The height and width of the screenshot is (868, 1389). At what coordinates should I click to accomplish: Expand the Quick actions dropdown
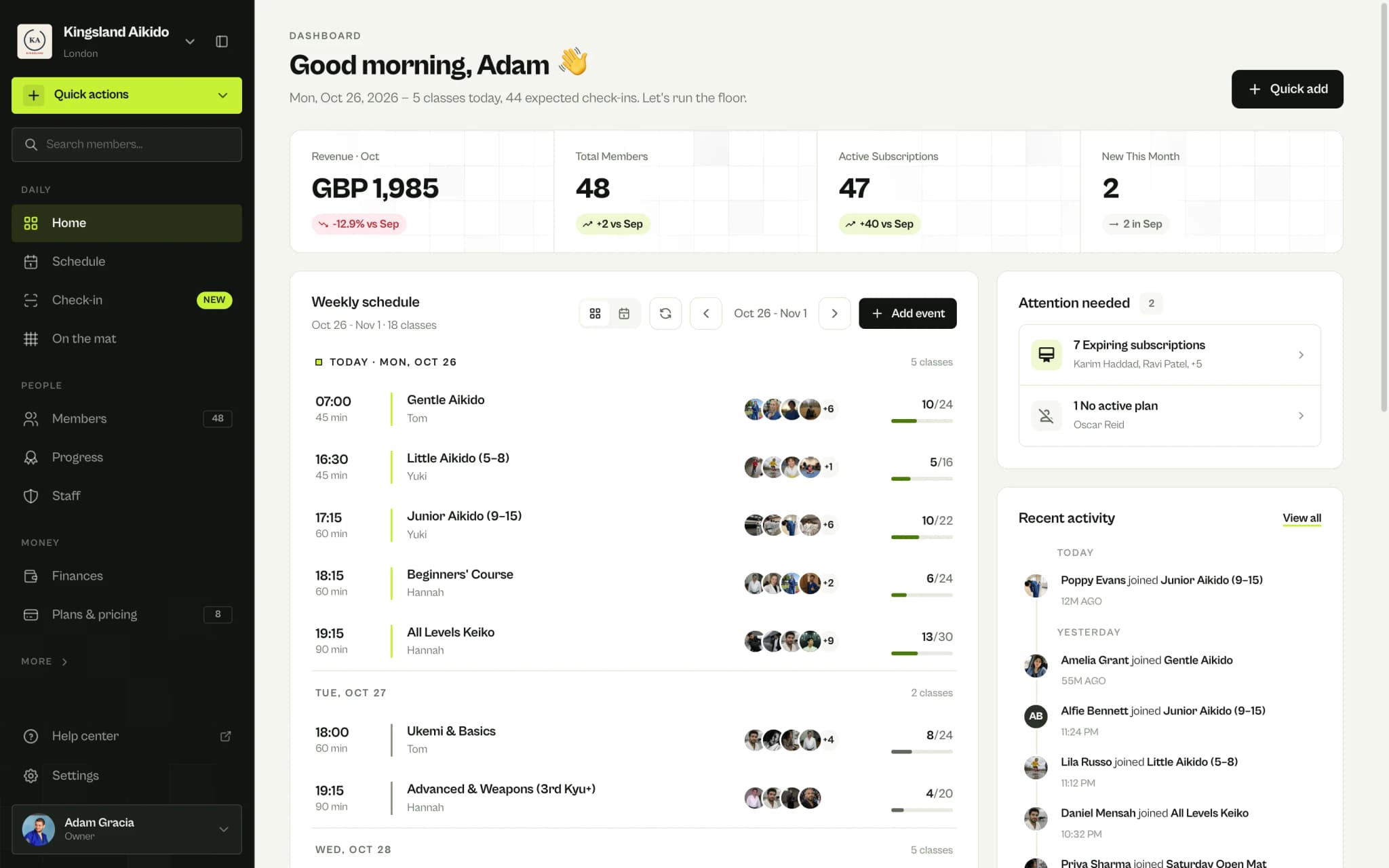click(127, 95)
